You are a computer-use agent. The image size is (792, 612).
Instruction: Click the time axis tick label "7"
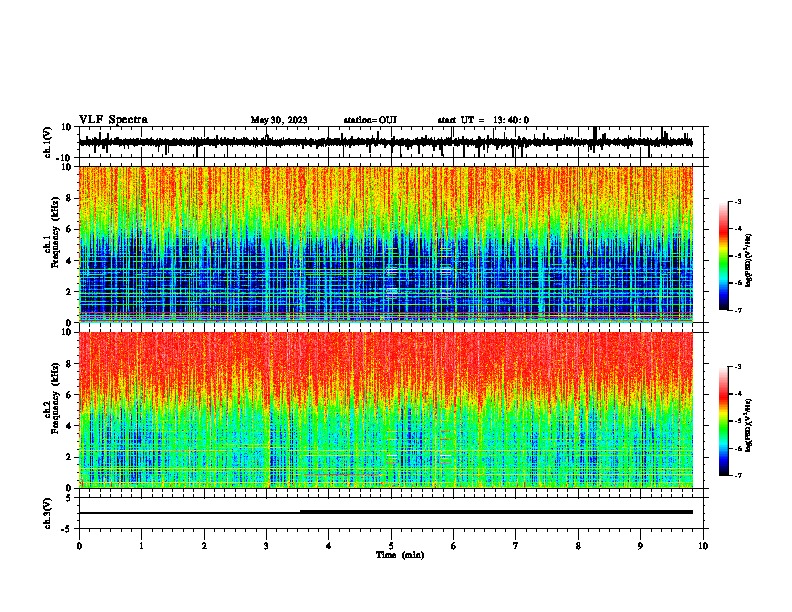pyautogui.click(x=516, y=546)
